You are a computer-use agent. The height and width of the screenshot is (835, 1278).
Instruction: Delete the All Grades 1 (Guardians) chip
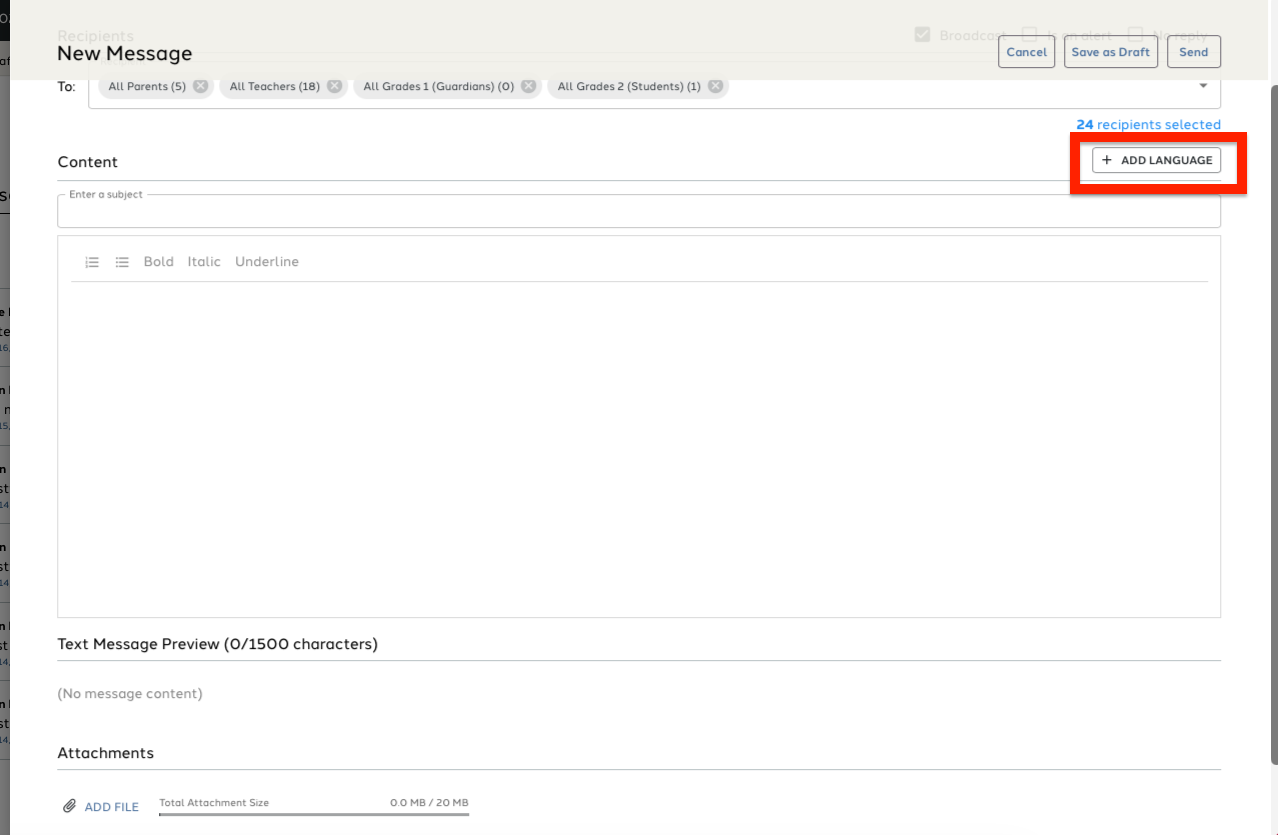click(x=528, y=86)
